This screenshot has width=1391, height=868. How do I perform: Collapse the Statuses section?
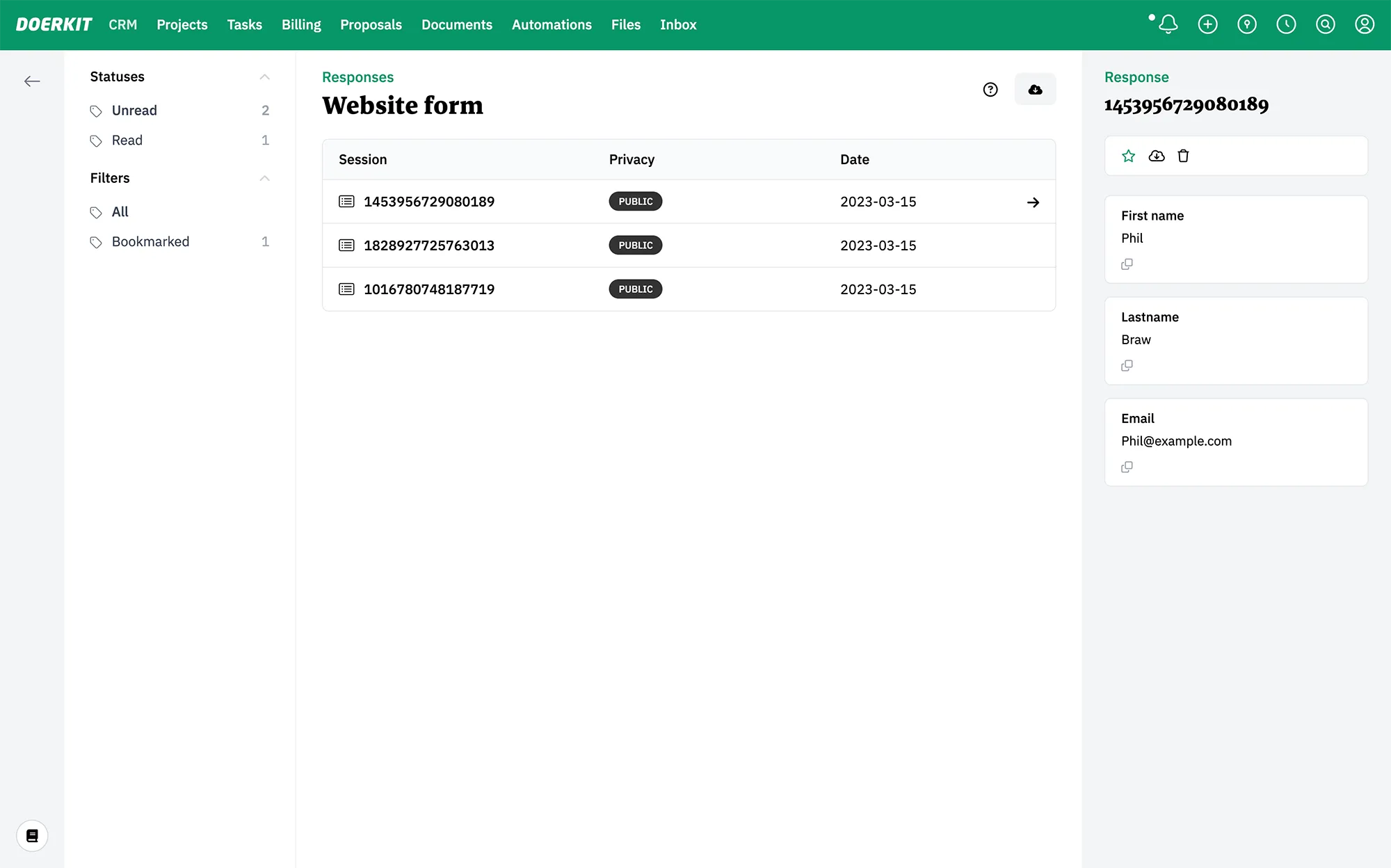[x=264, y=77]
